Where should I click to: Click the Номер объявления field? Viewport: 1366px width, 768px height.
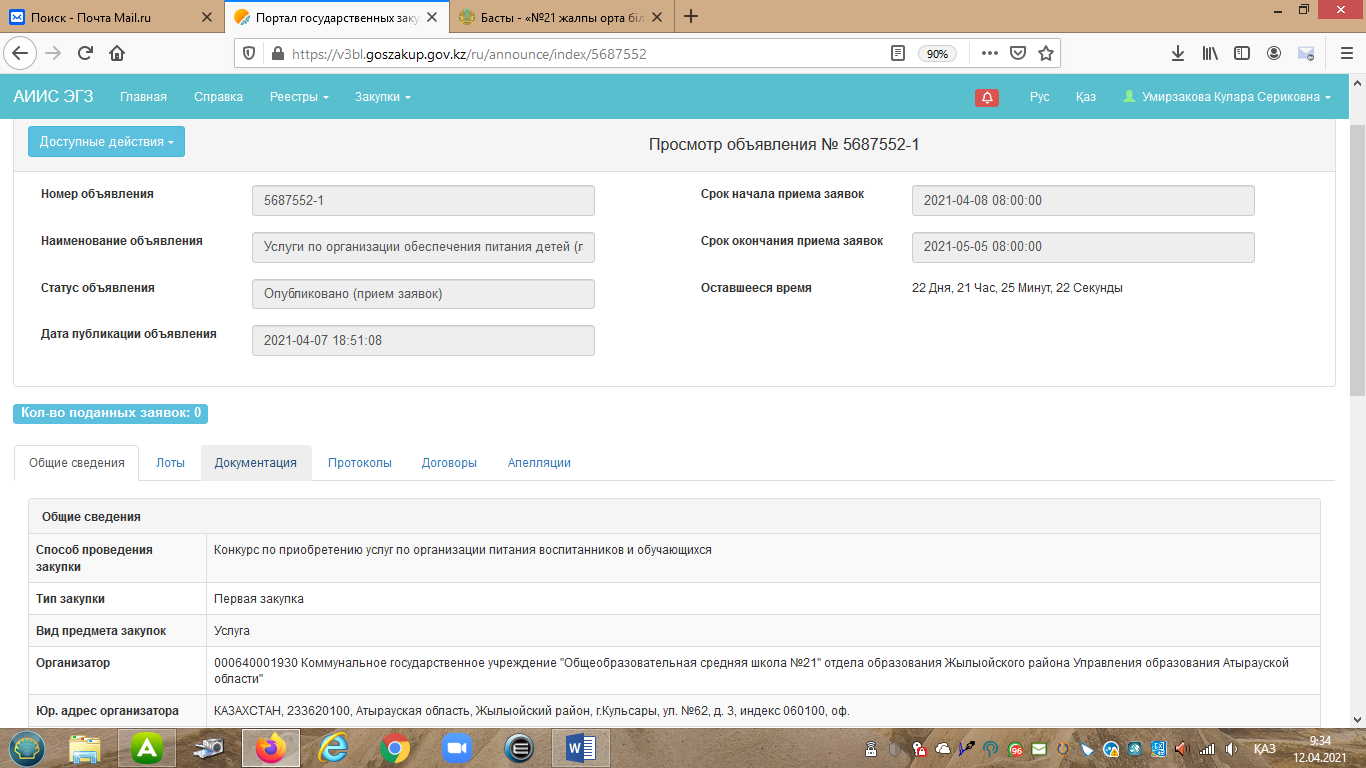click(423, 201)
